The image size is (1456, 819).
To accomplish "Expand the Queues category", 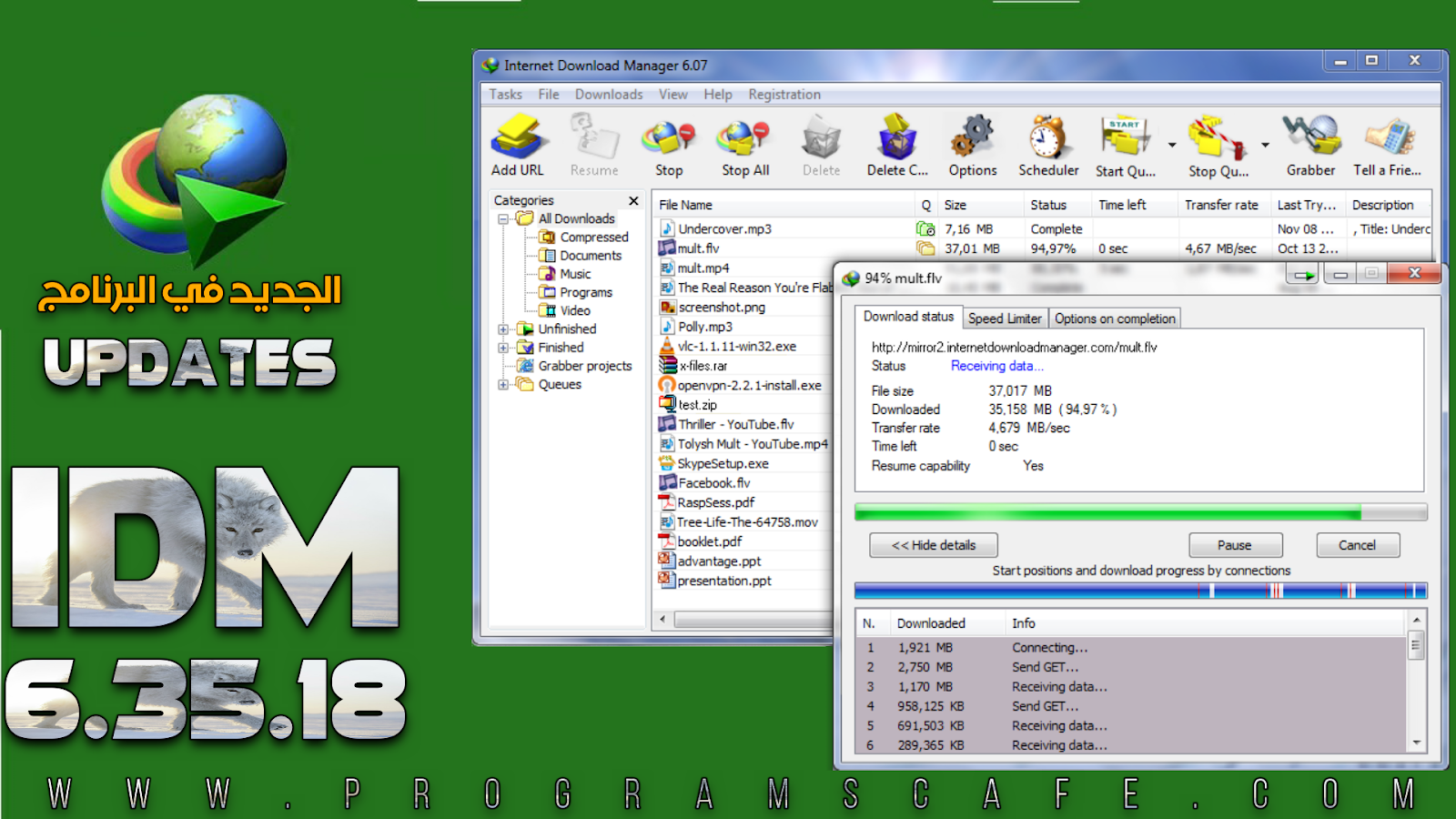I will tap(503, 385).
